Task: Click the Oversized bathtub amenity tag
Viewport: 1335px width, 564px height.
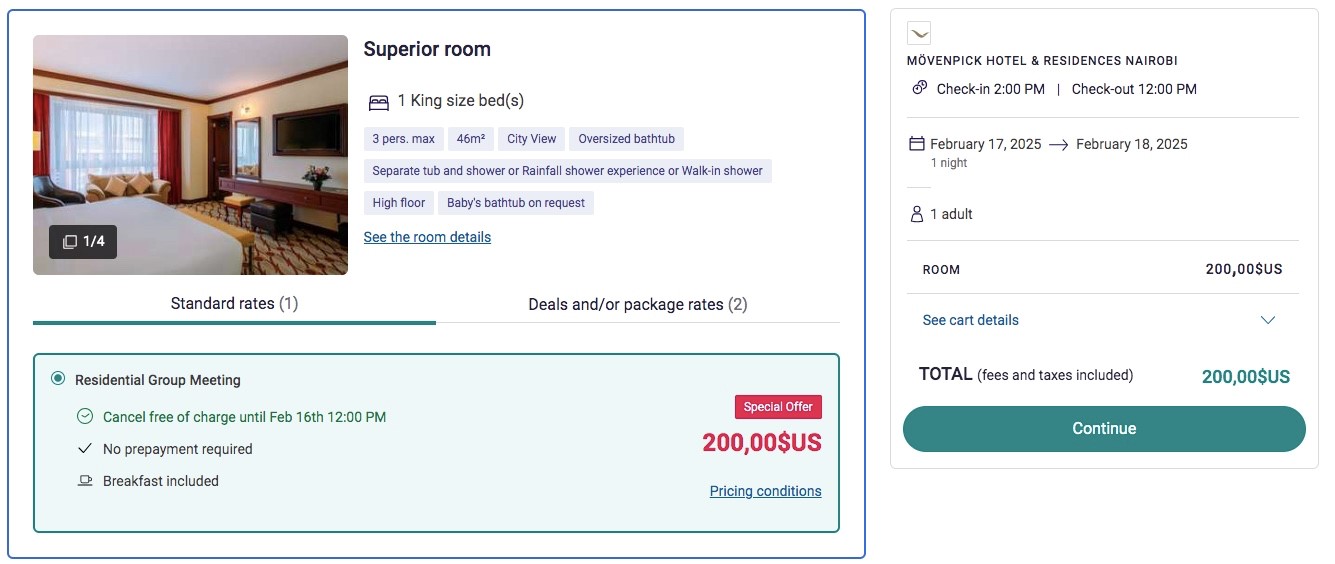Action: click(x=626, y=139)
